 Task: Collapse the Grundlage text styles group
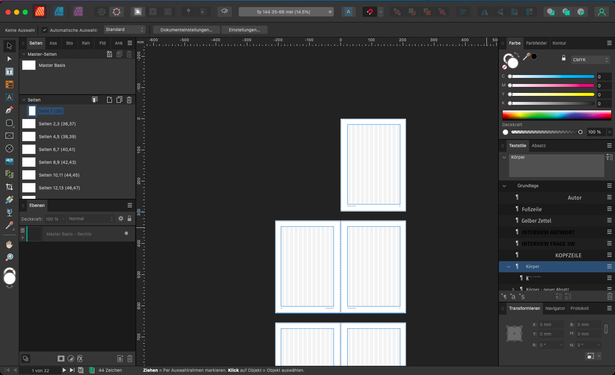click(x=504, y=186)
